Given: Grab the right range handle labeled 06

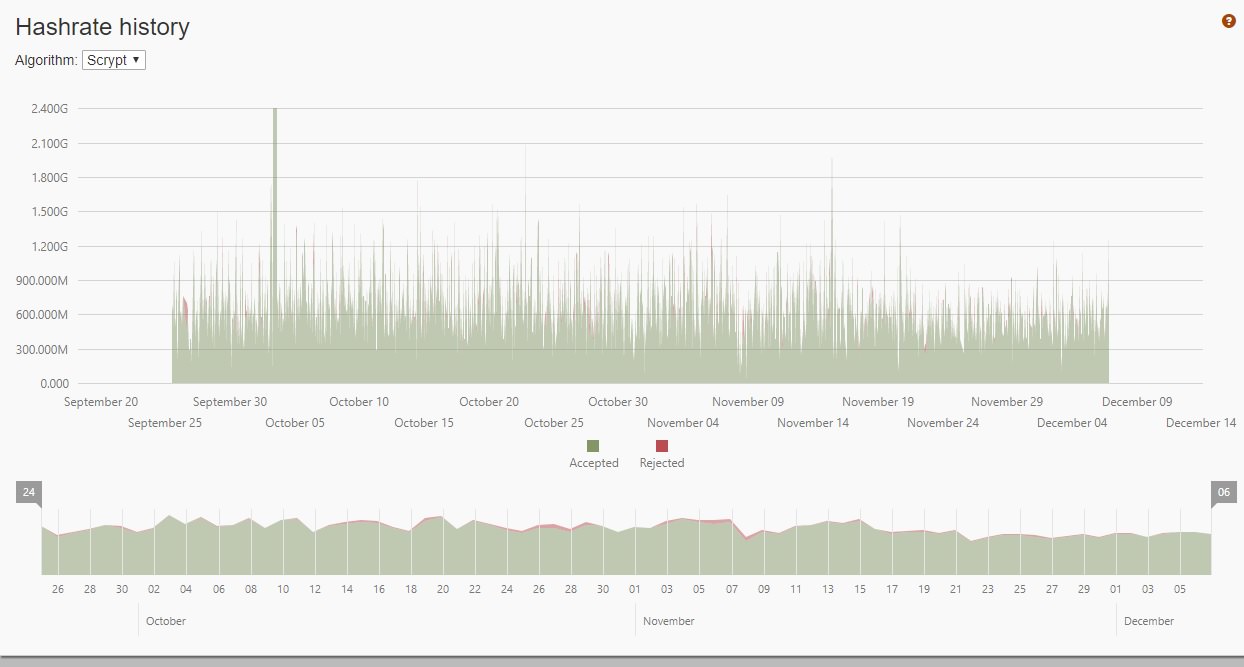Looking at the screenshot, I should tap(1223, 492).
